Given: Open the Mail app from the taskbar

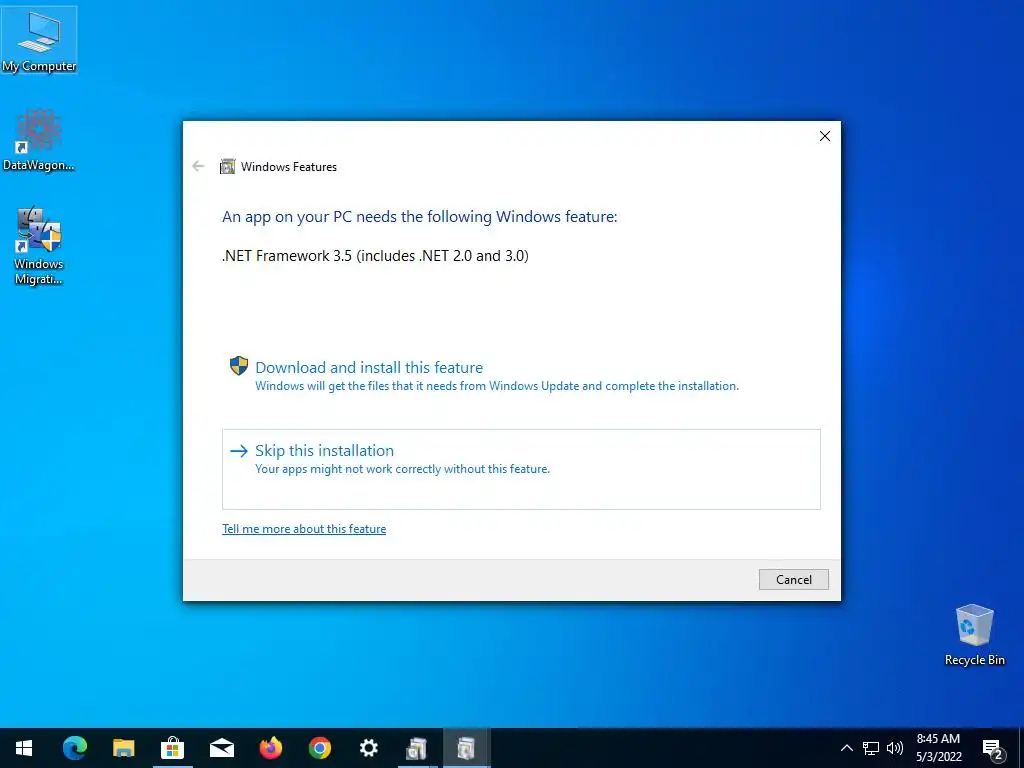Looking at the screenshot, I should [221, 748].
